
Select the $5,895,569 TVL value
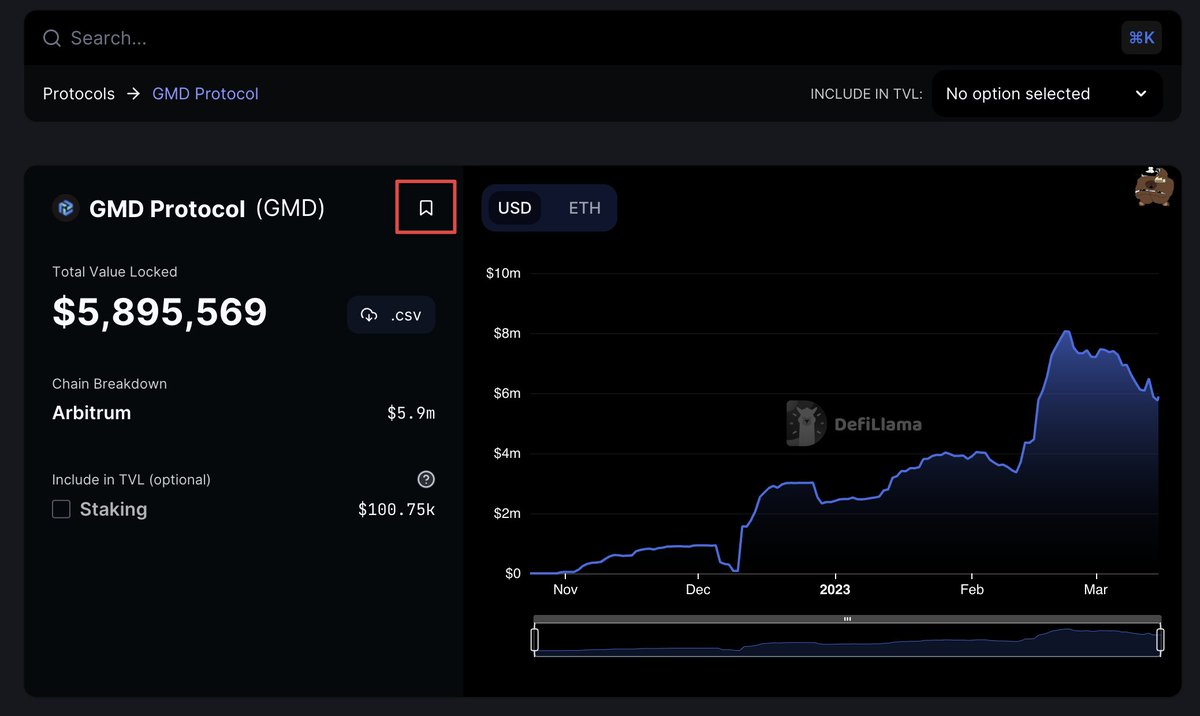[160, 312]
